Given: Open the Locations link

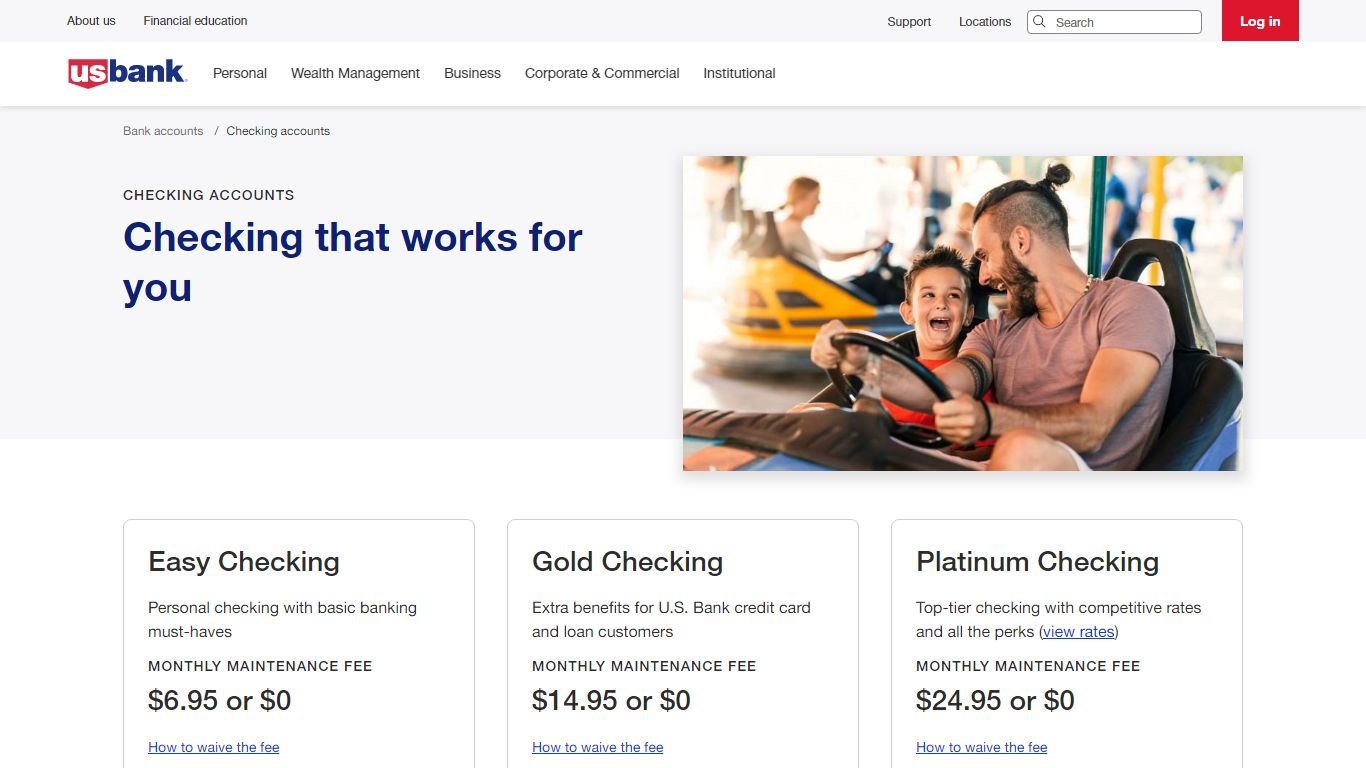Looking at the screenshot, I should pyautogui.click(x=985, y=22).
